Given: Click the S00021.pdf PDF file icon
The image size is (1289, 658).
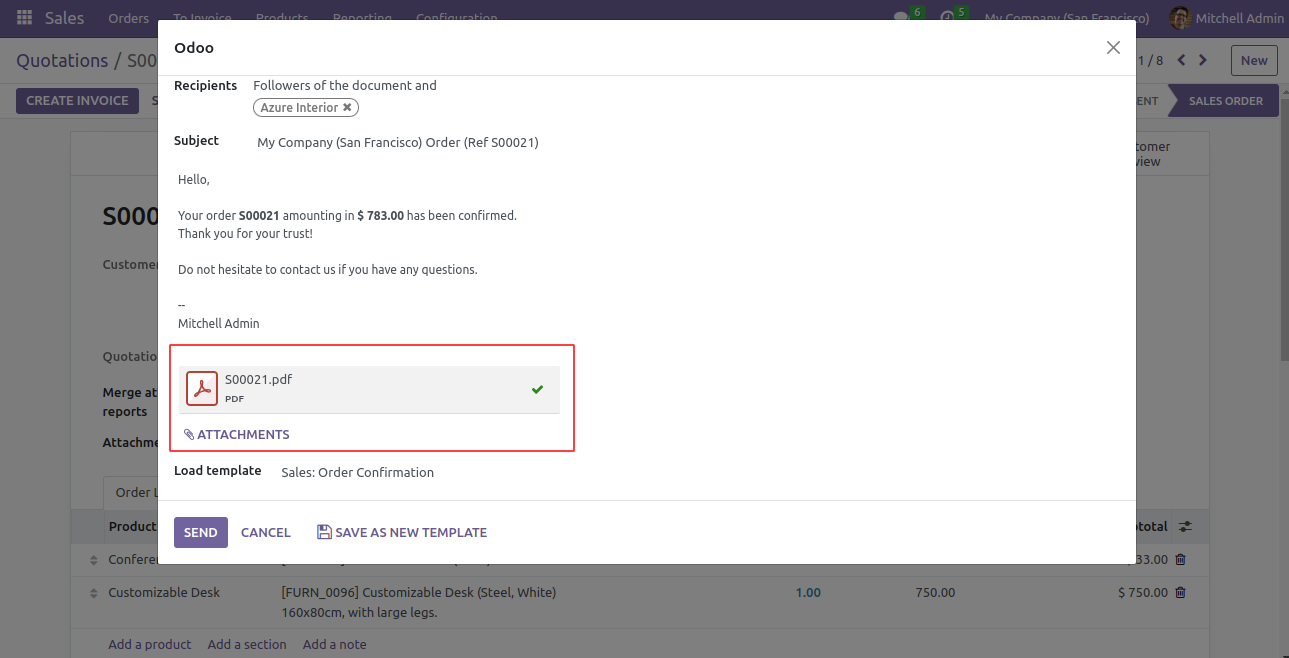Looking at the screenshot, I should click(202, 389).
